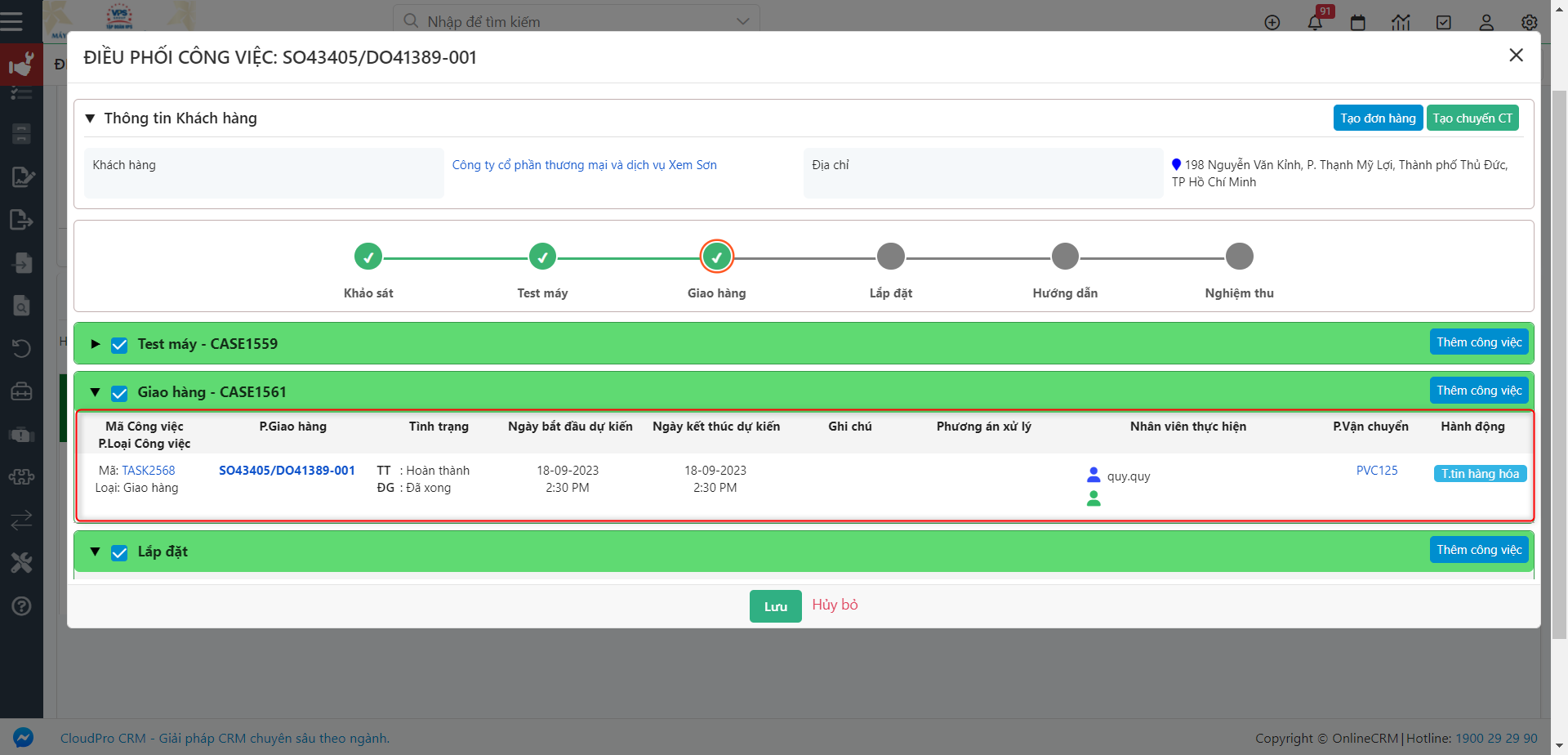Click the undo/history sidebar icon

[21, 348]
